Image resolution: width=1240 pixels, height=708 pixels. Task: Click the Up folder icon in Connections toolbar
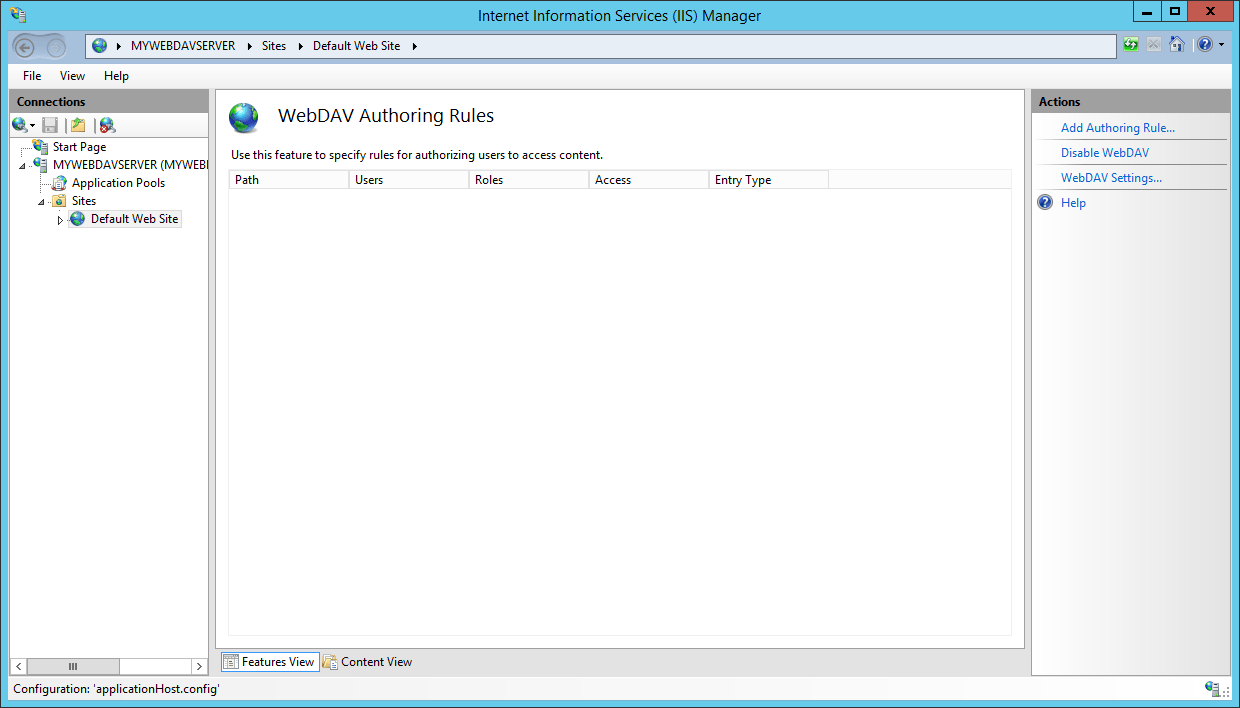tap(78, 125)
